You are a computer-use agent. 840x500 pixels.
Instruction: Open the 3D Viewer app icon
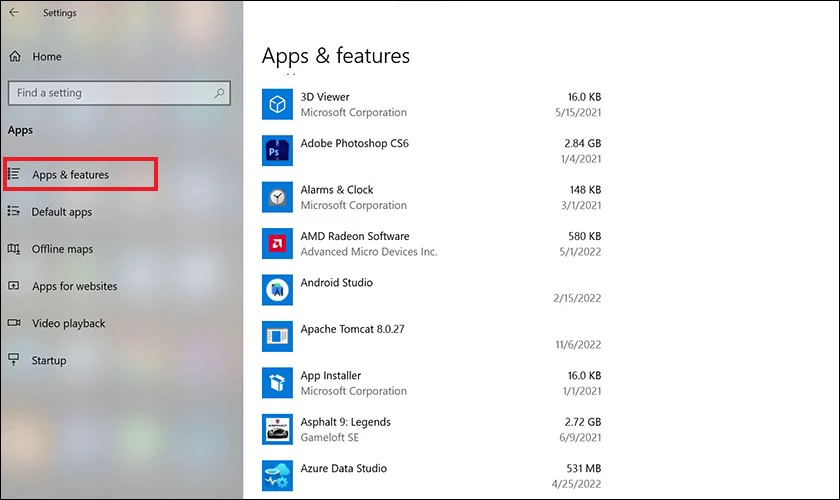277,104
